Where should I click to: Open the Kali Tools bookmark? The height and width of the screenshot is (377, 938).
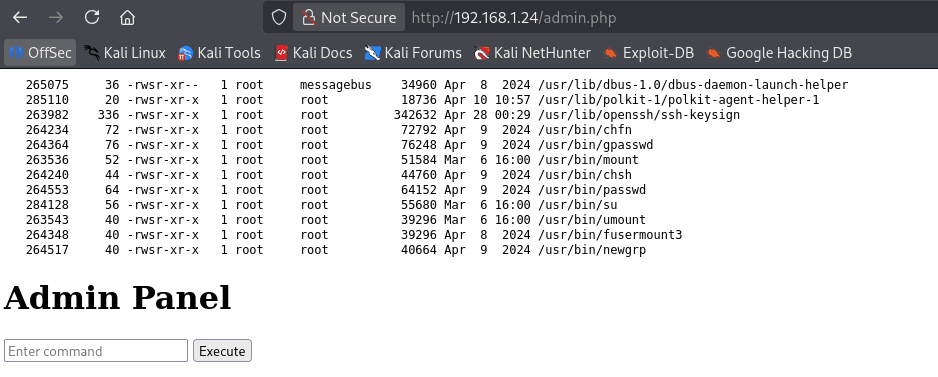[219, 53]
